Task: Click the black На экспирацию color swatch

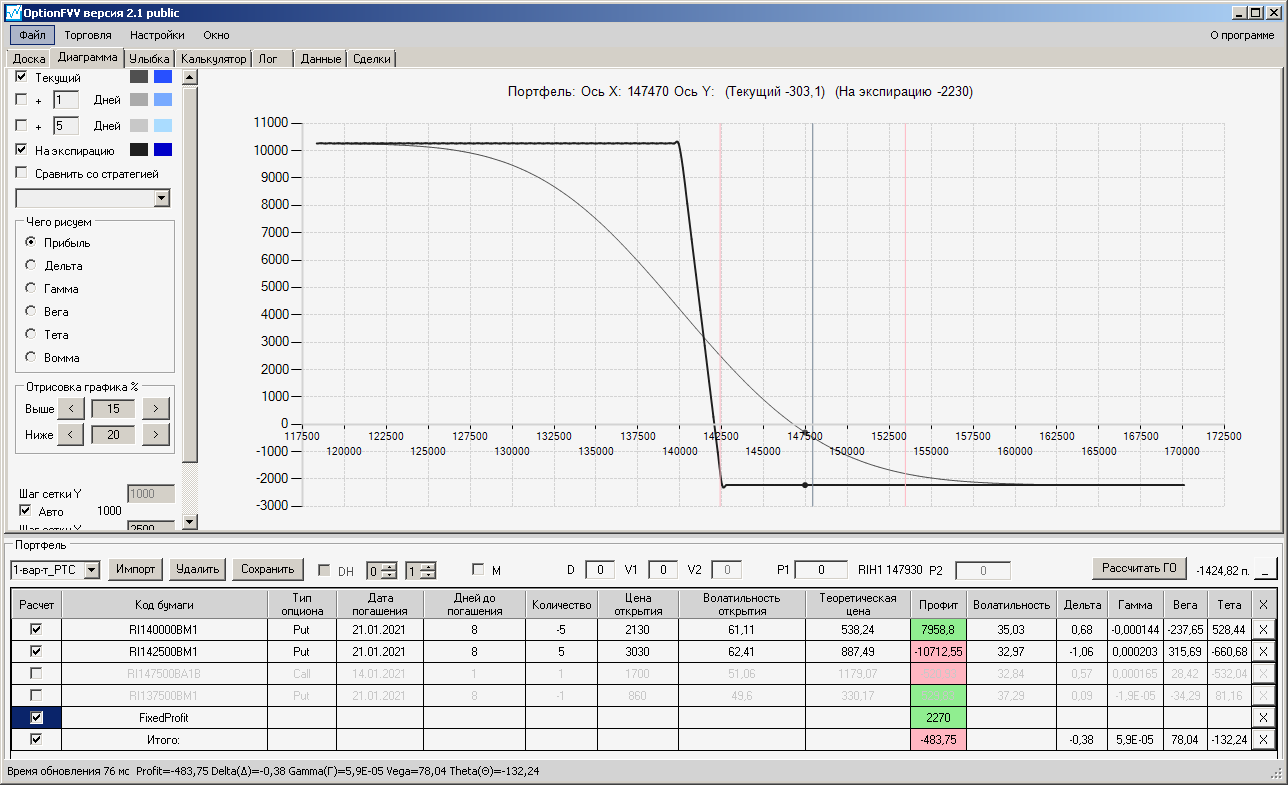Action: (139, 150)
